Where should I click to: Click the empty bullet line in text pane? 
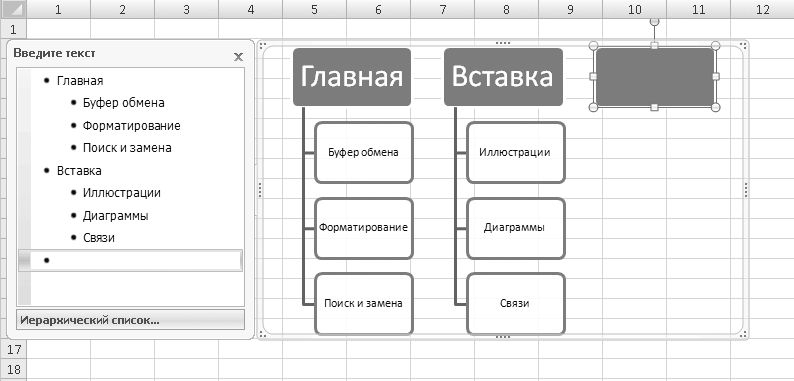click(x=131, y=260)
